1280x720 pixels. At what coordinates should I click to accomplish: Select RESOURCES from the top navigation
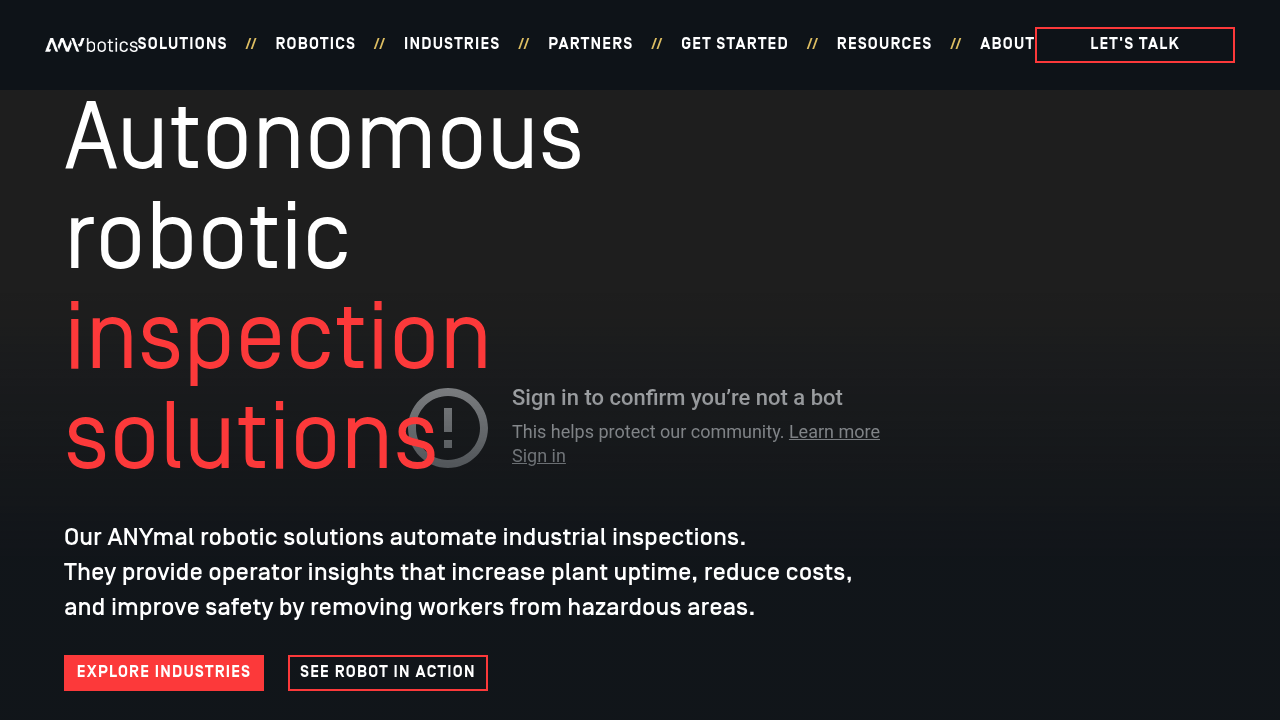click(884, 44)
